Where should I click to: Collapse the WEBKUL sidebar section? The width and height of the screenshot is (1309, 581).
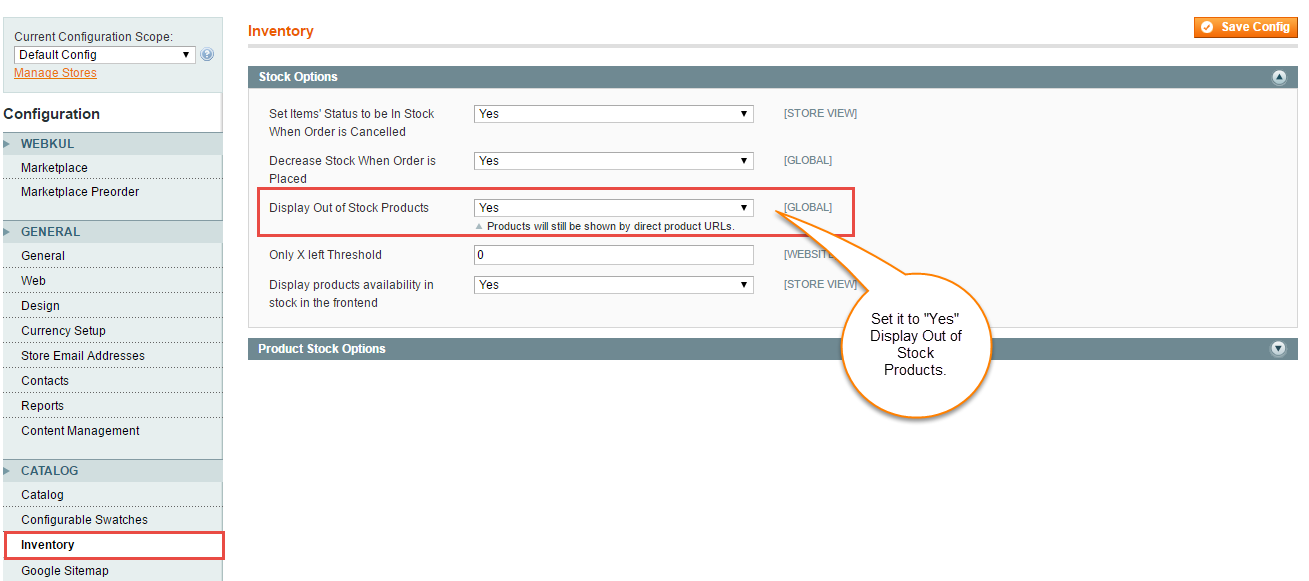click(47, 143)
